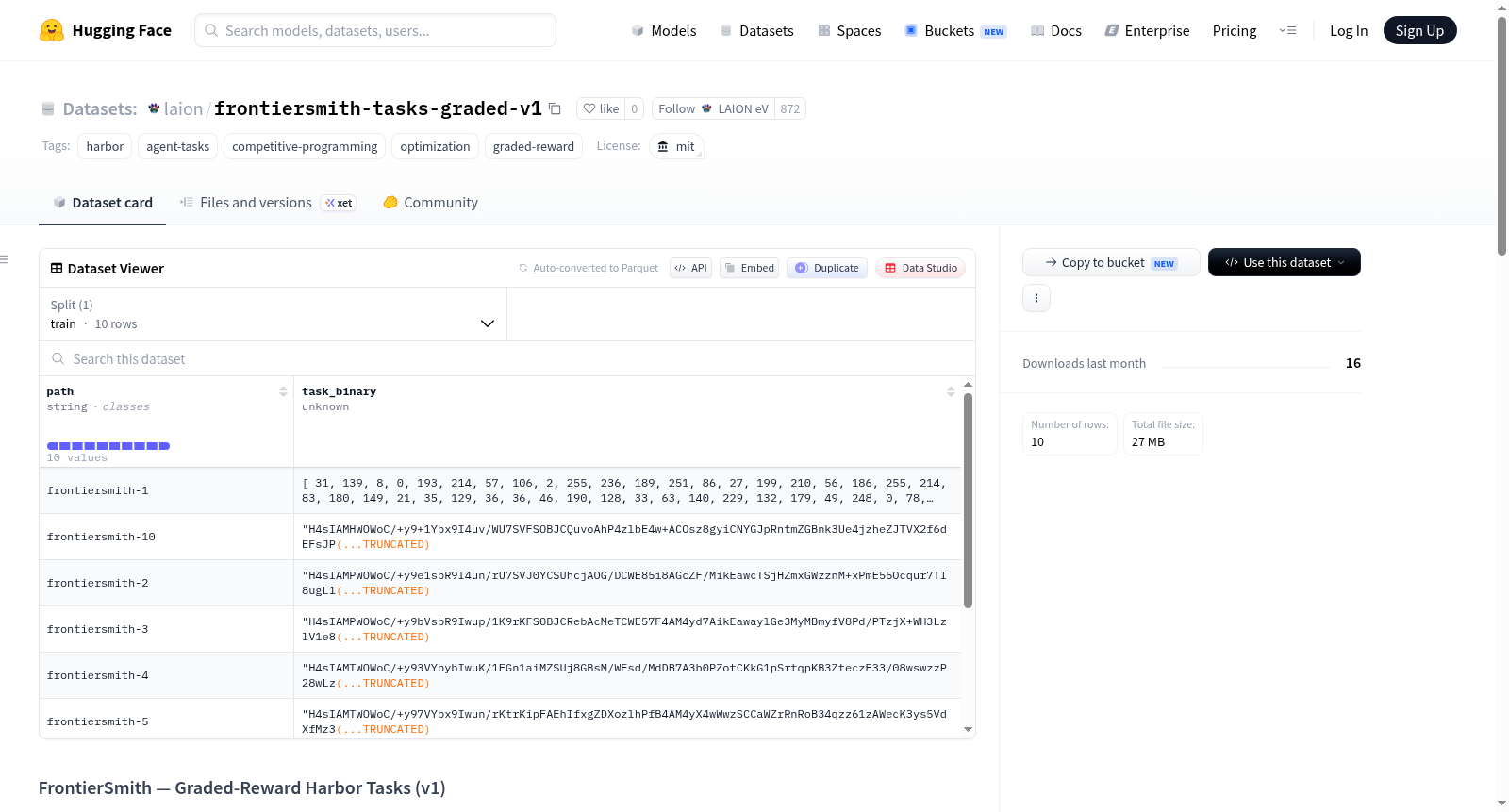
Task: Follow the LAION eV organization
Action: tap(712, 108)
